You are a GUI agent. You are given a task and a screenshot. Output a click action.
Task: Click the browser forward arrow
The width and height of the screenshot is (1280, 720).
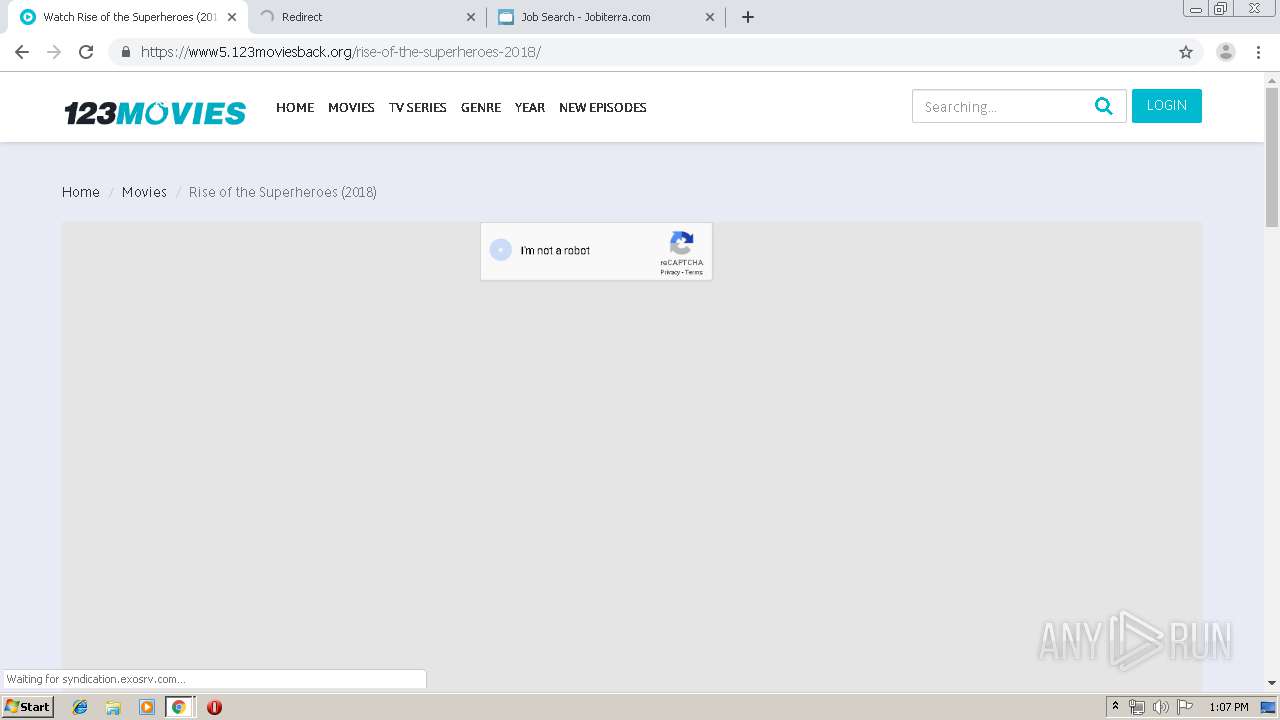(x=54, y=52)
